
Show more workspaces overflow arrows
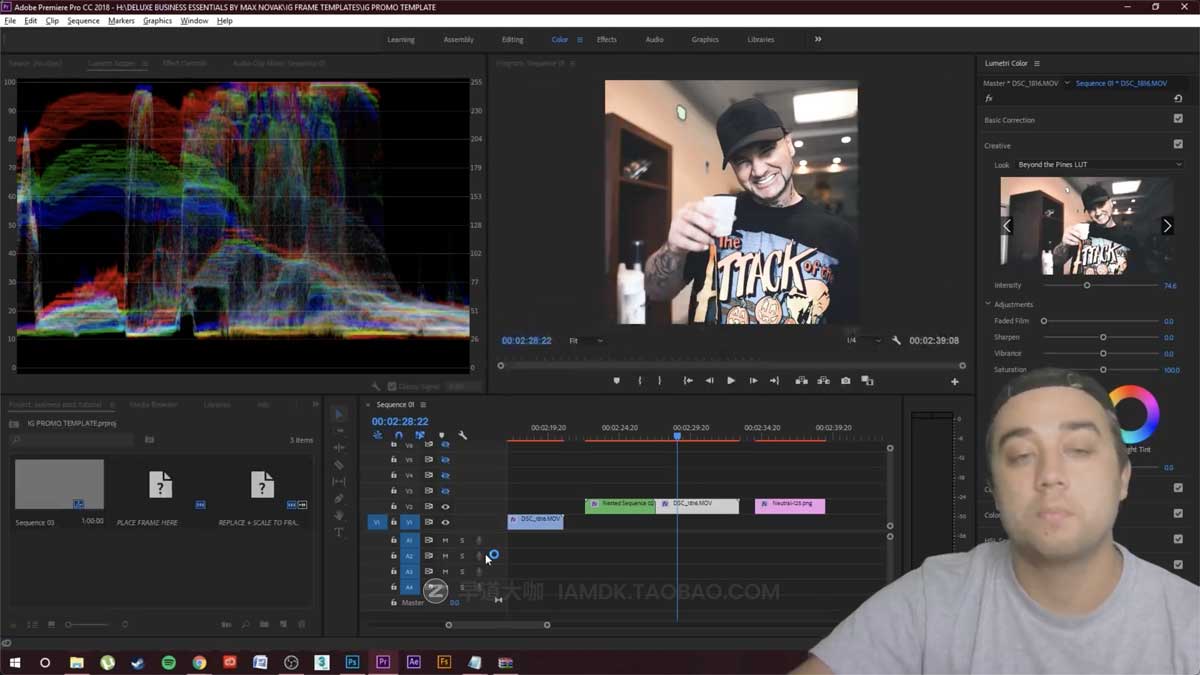[818, 39]
